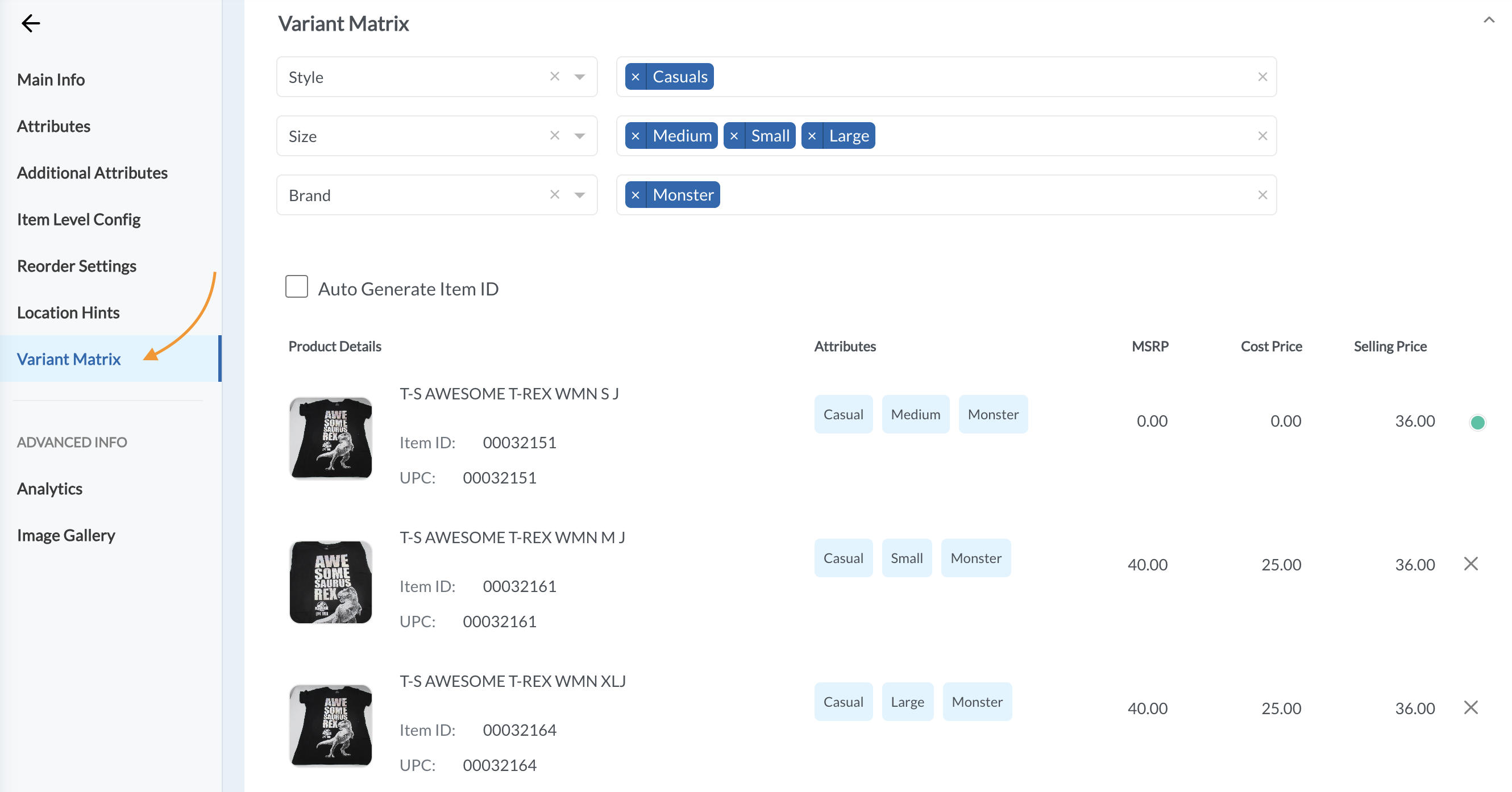Collapse the Variant Matrix section
Viewport: 1512px width, 792px height.
pos(1489,20)
